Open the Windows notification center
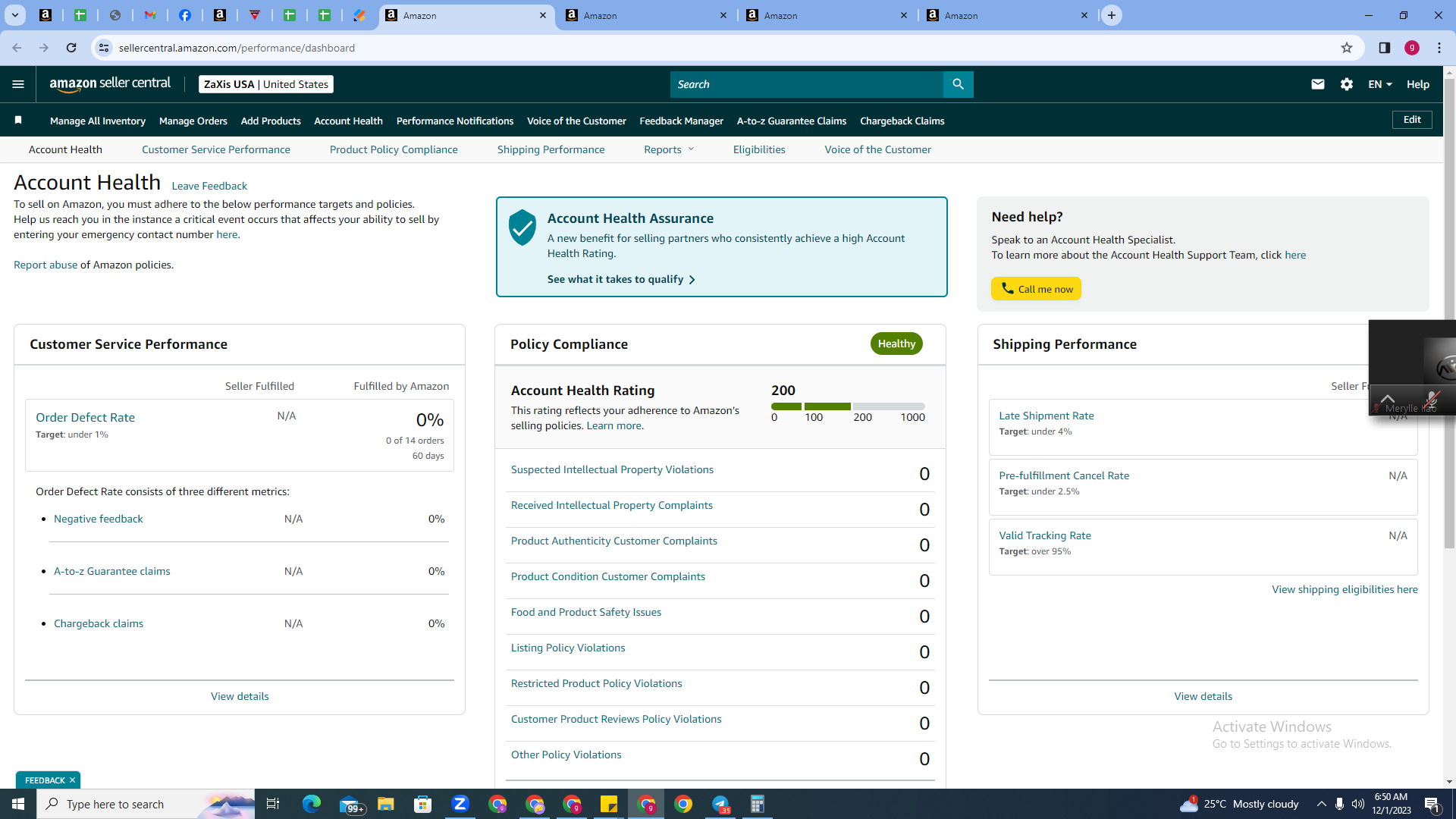1456x819 pixels. (x=1432, y=804)
